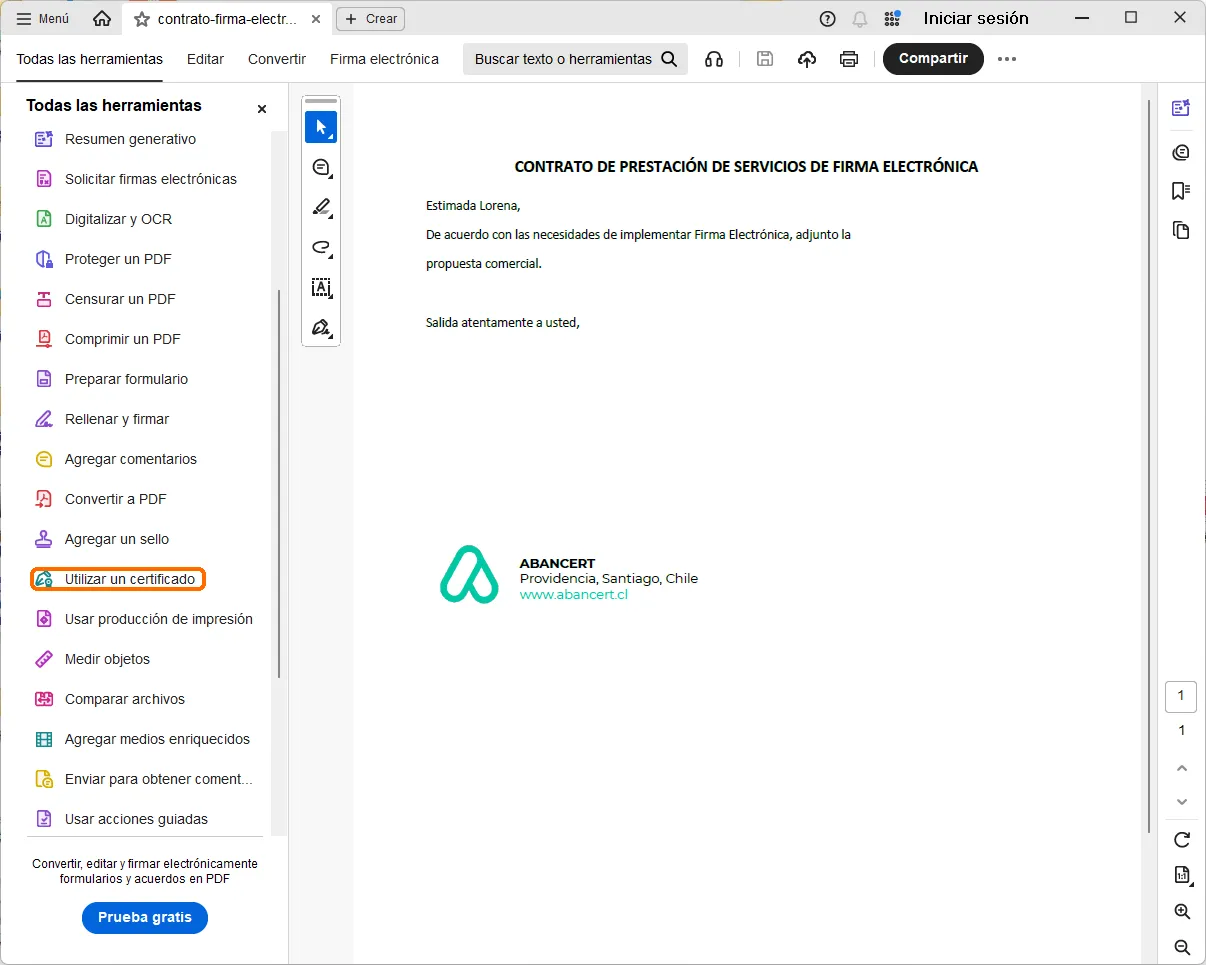Open the notifications bell icon
Screen dimensions: 1206x965
pyautogui.click(x=859, y=18)
